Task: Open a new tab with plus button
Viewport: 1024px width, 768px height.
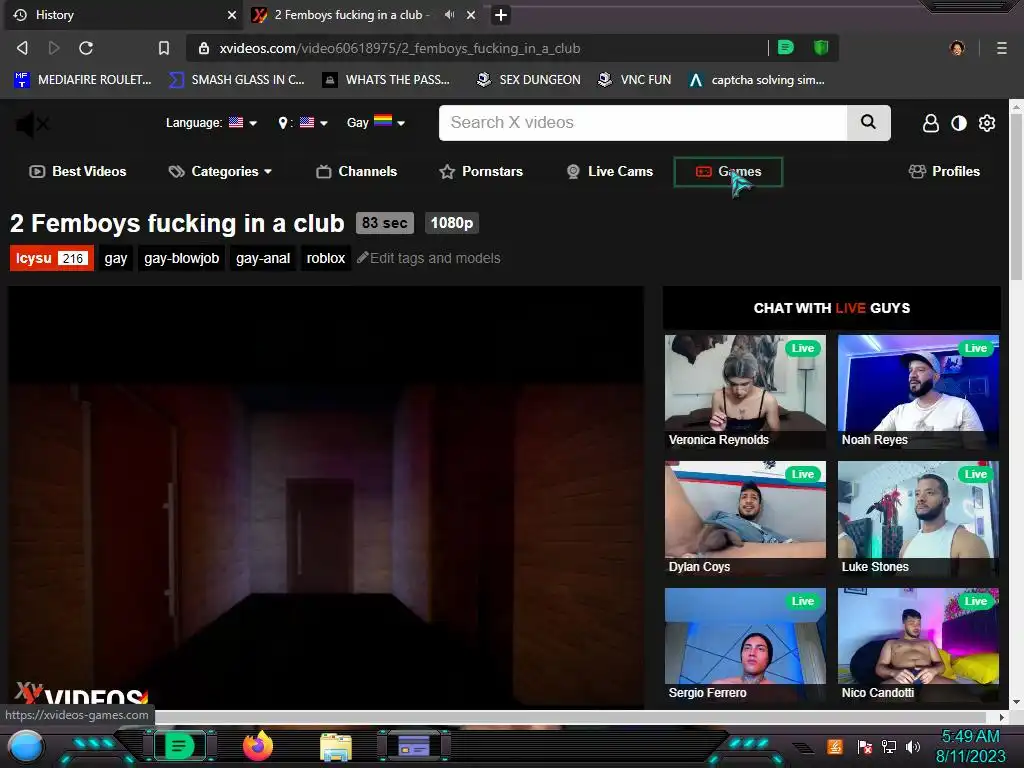Action: [x=501, y=14]
